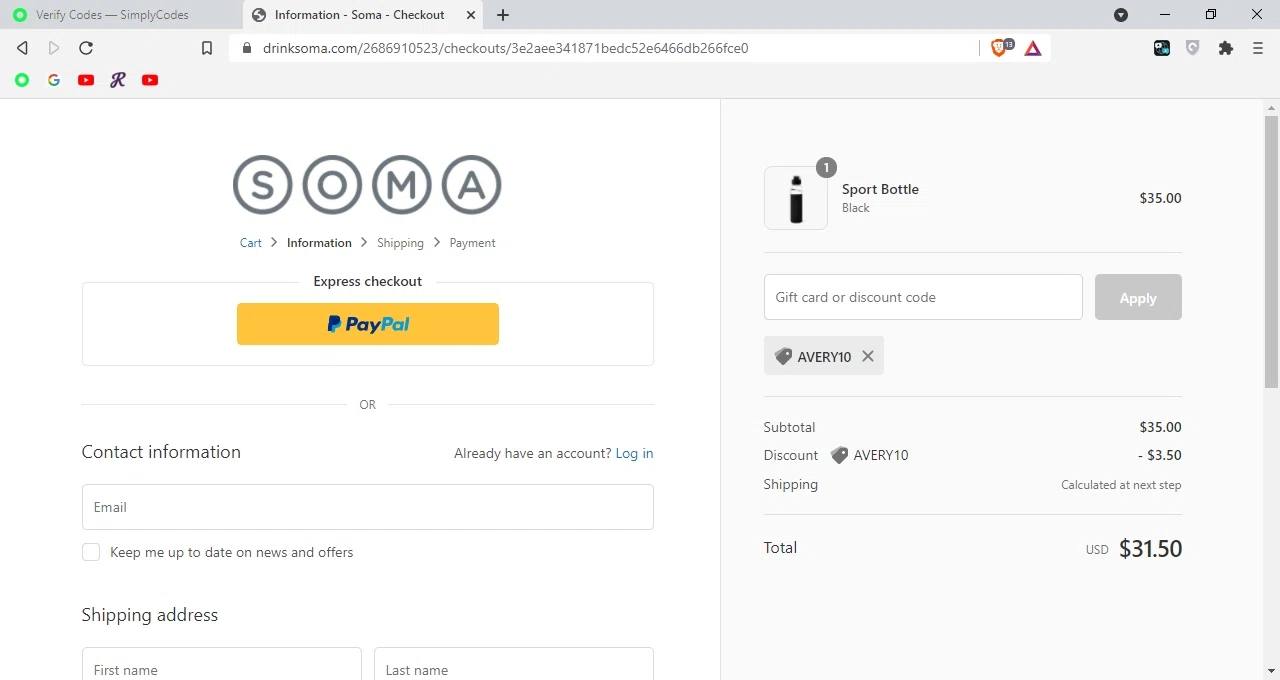Viewport: 1280px width, 680px height.
Task: Focus the Gift card or discount code field
Action: (923, 297)
